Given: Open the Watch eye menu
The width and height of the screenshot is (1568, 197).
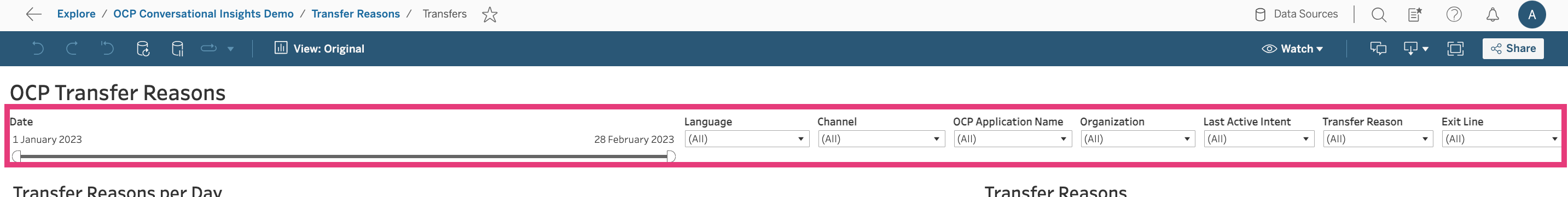Looking at the screenshot, I should coord(1292,49).
